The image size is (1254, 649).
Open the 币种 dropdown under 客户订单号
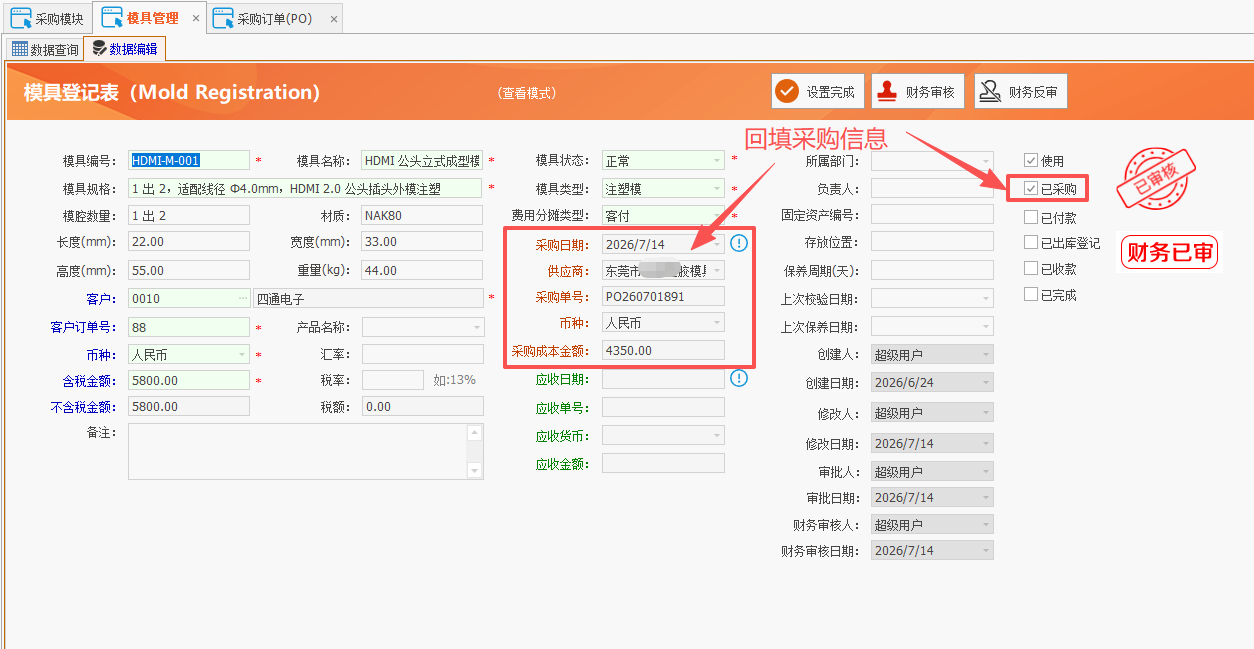pyautogui.click(x=242, y=354)
